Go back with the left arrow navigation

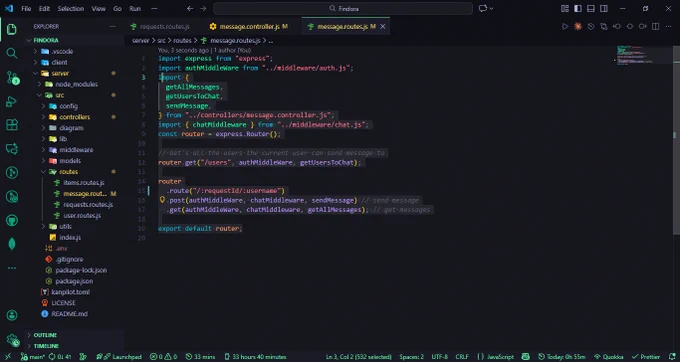click(190, 9)
